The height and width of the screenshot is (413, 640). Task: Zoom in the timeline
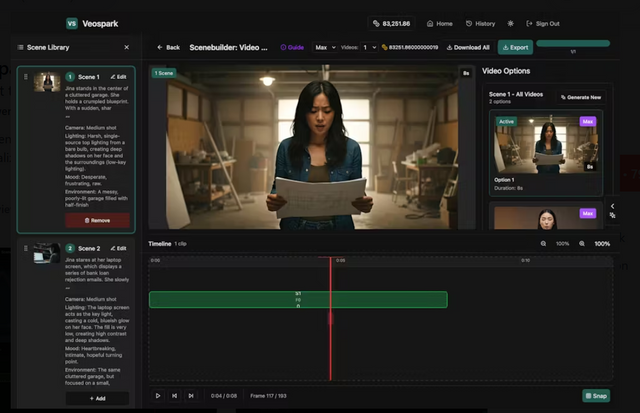[582, 244]
